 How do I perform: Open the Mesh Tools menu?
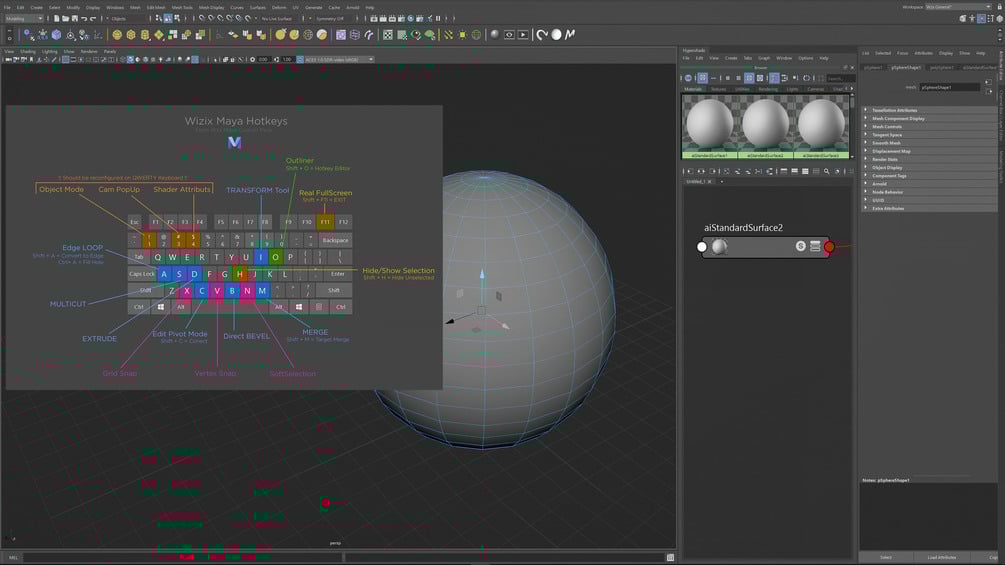182,8
